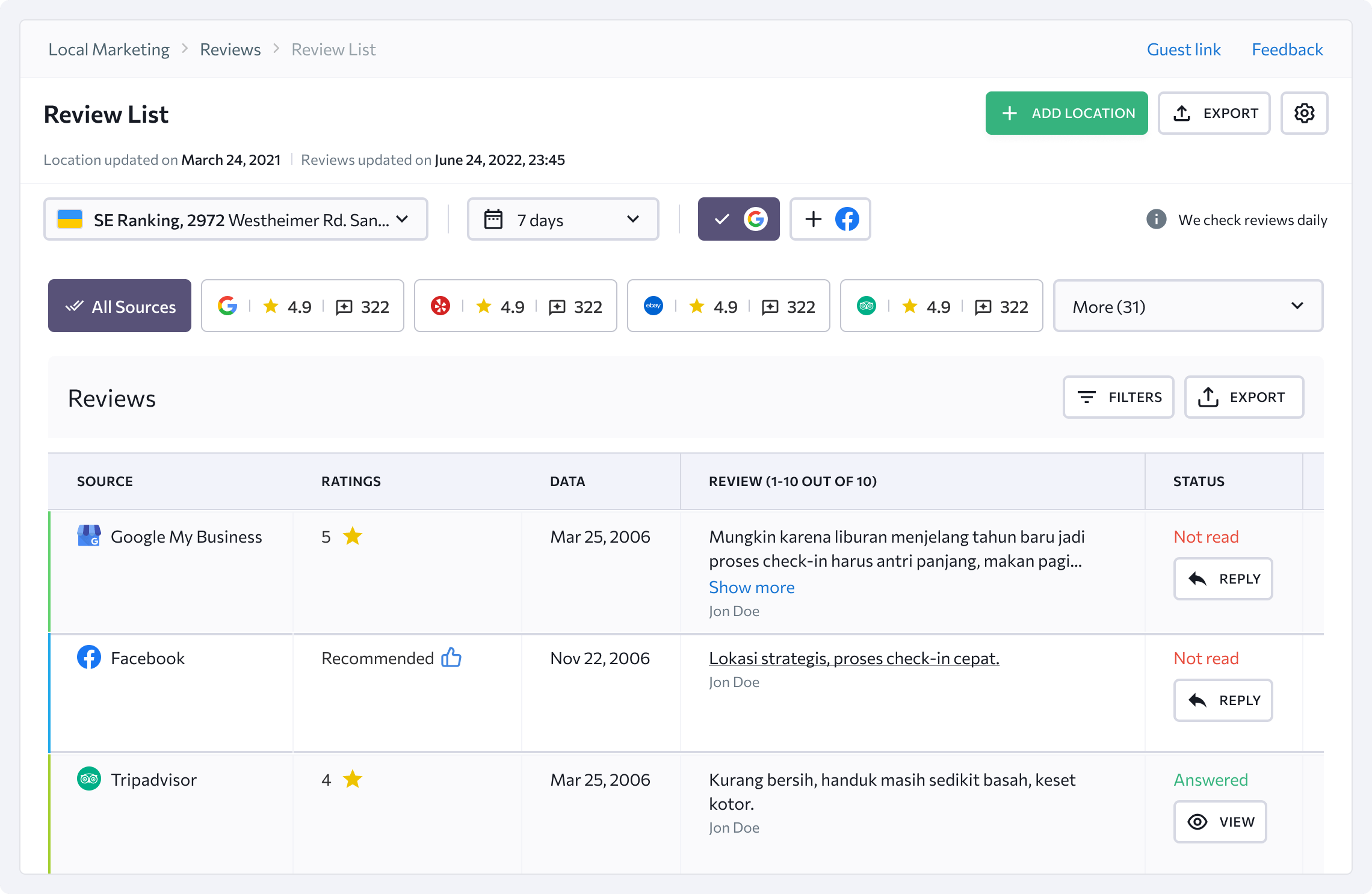Click the Tripadvisor logo in the source chip
Screen dimensions: 1372x894
(867, 306)
